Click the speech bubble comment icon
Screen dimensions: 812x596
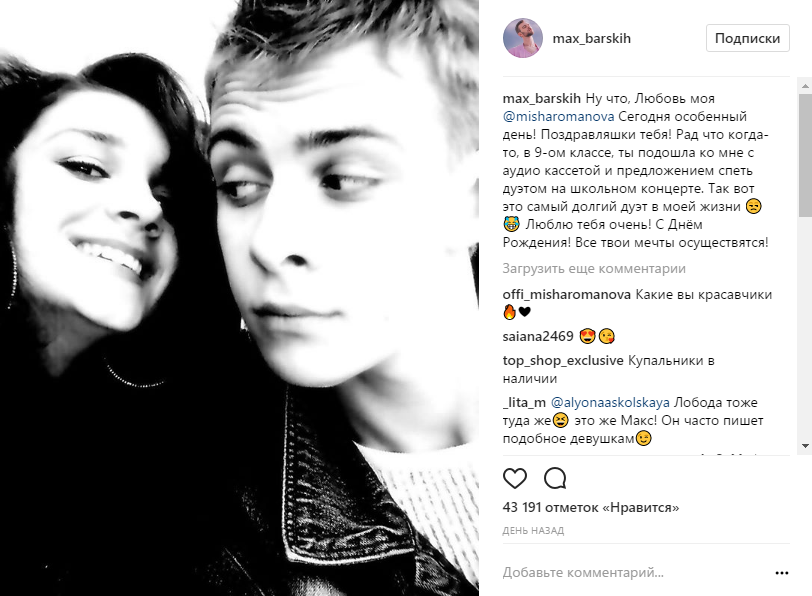(x=555, y=478)
